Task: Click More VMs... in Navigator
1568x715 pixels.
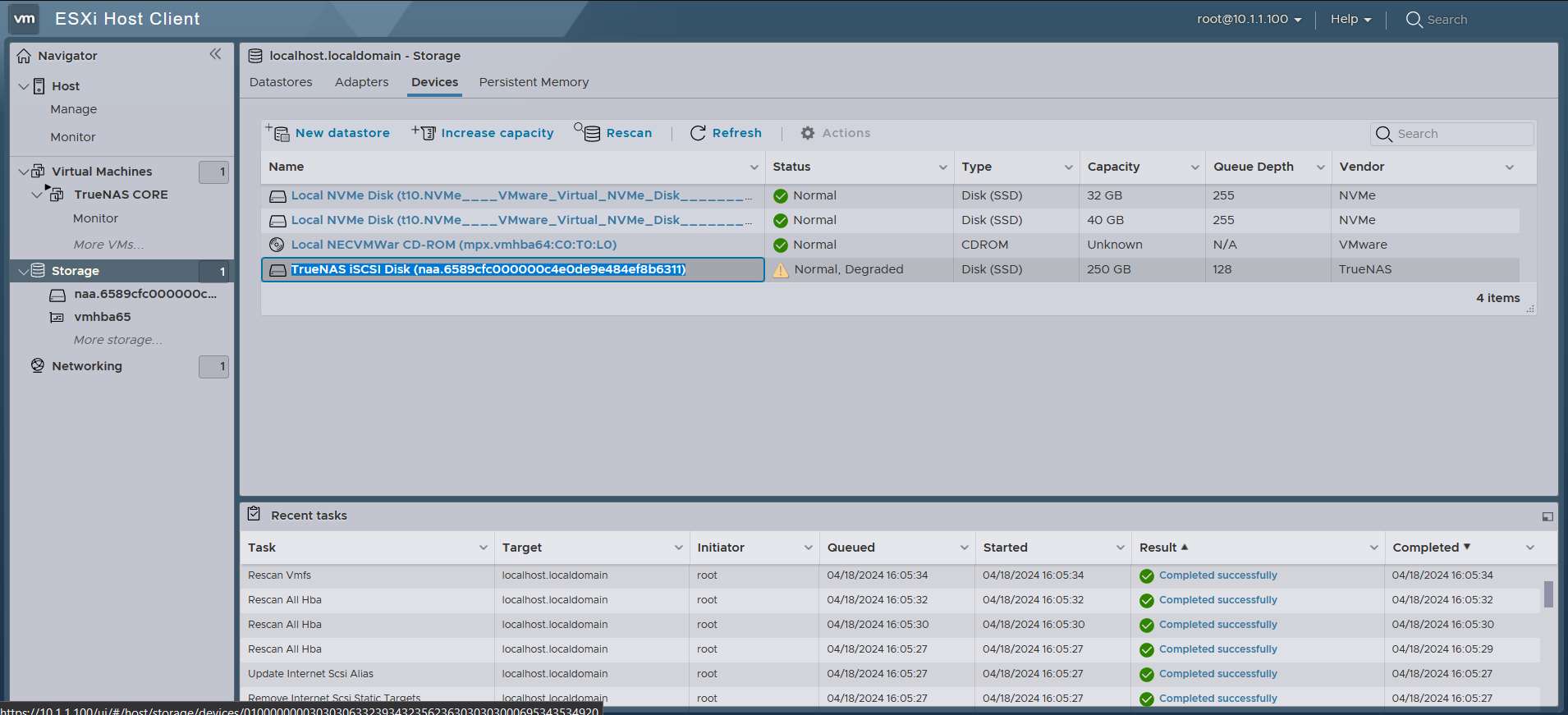Action: coord(108,245)
